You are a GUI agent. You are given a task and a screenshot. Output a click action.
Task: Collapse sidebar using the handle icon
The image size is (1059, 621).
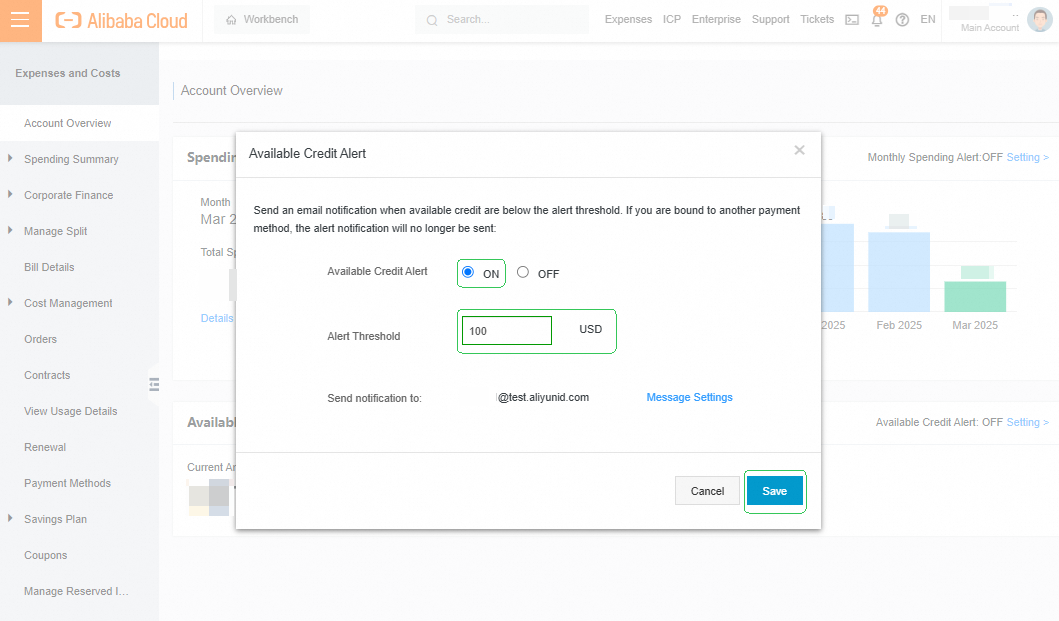(x=154, y=384)
